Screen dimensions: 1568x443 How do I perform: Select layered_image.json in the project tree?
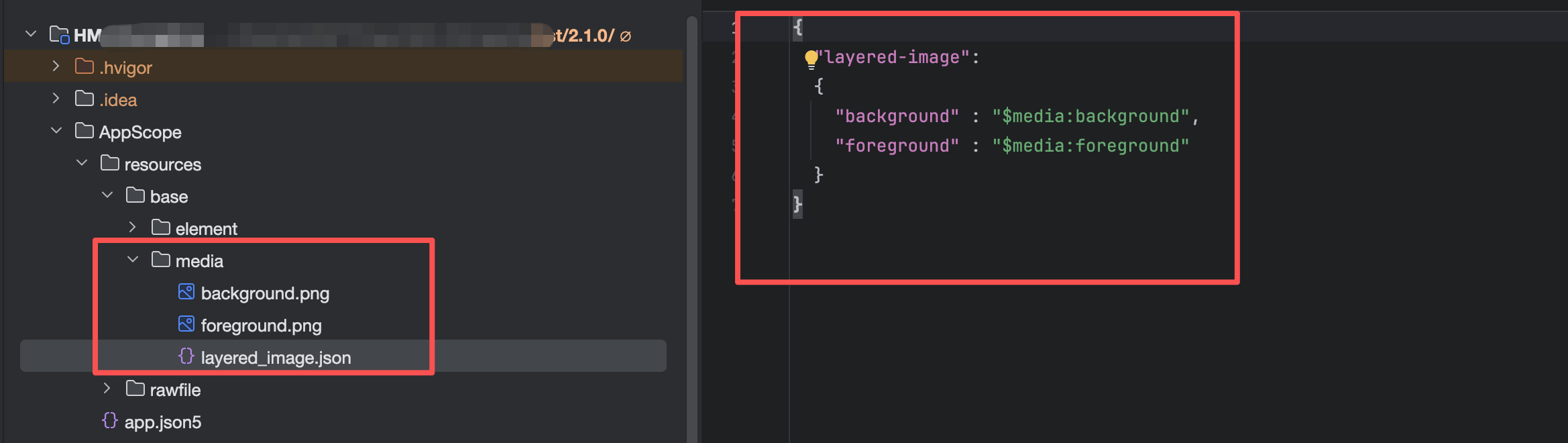point(276,358)
